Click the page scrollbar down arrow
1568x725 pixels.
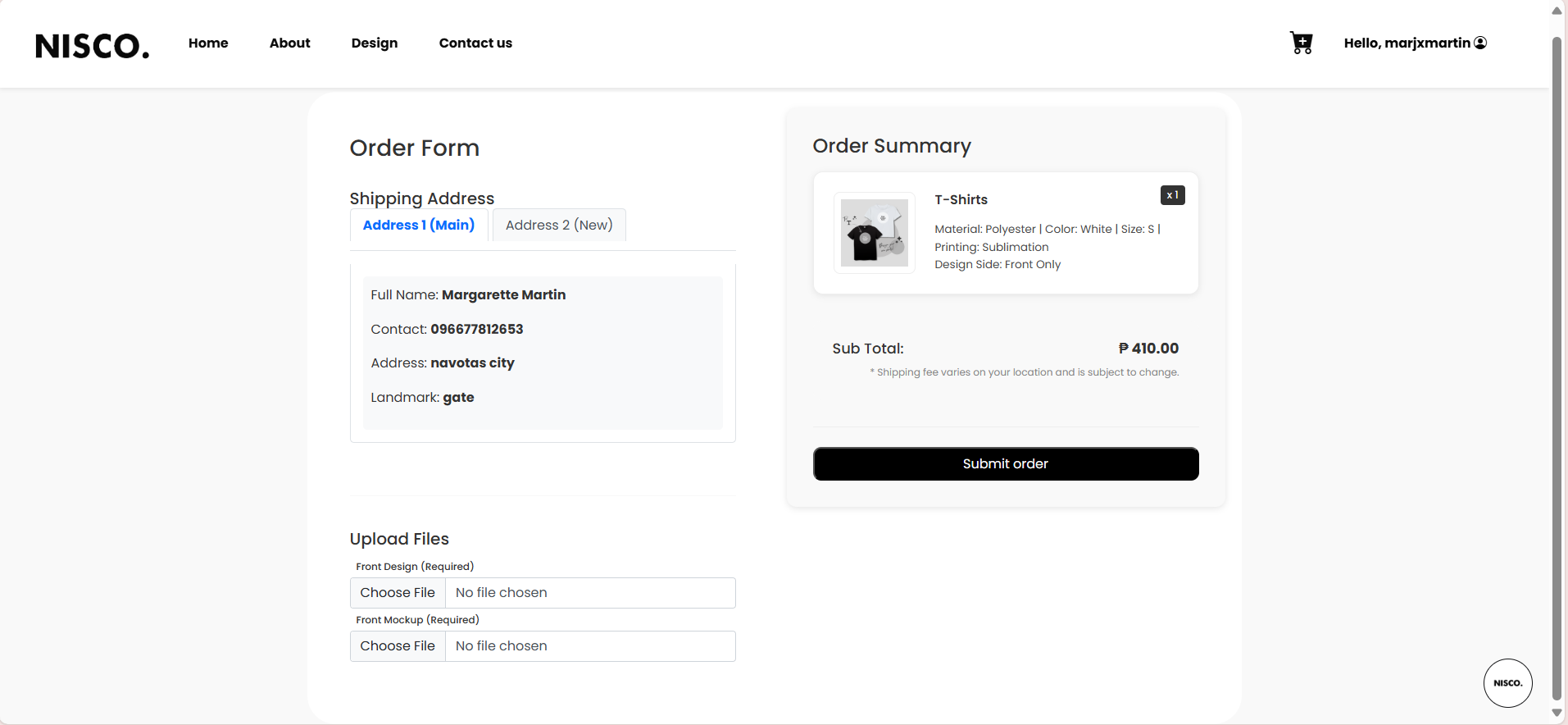point(1557,713)
